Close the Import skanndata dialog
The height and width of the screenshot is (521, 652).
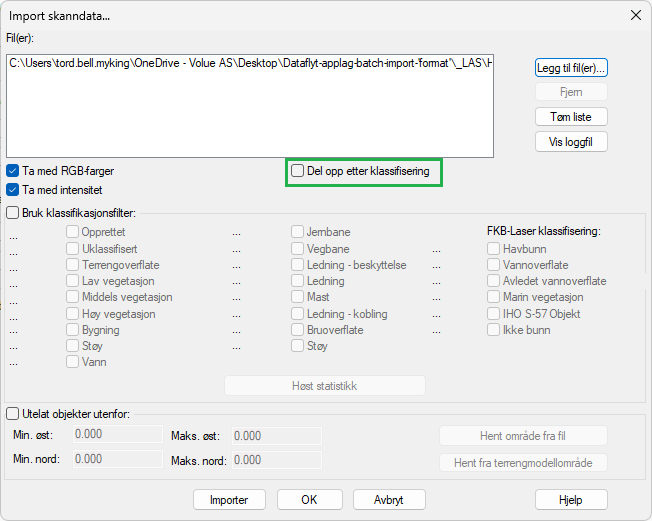634,15
